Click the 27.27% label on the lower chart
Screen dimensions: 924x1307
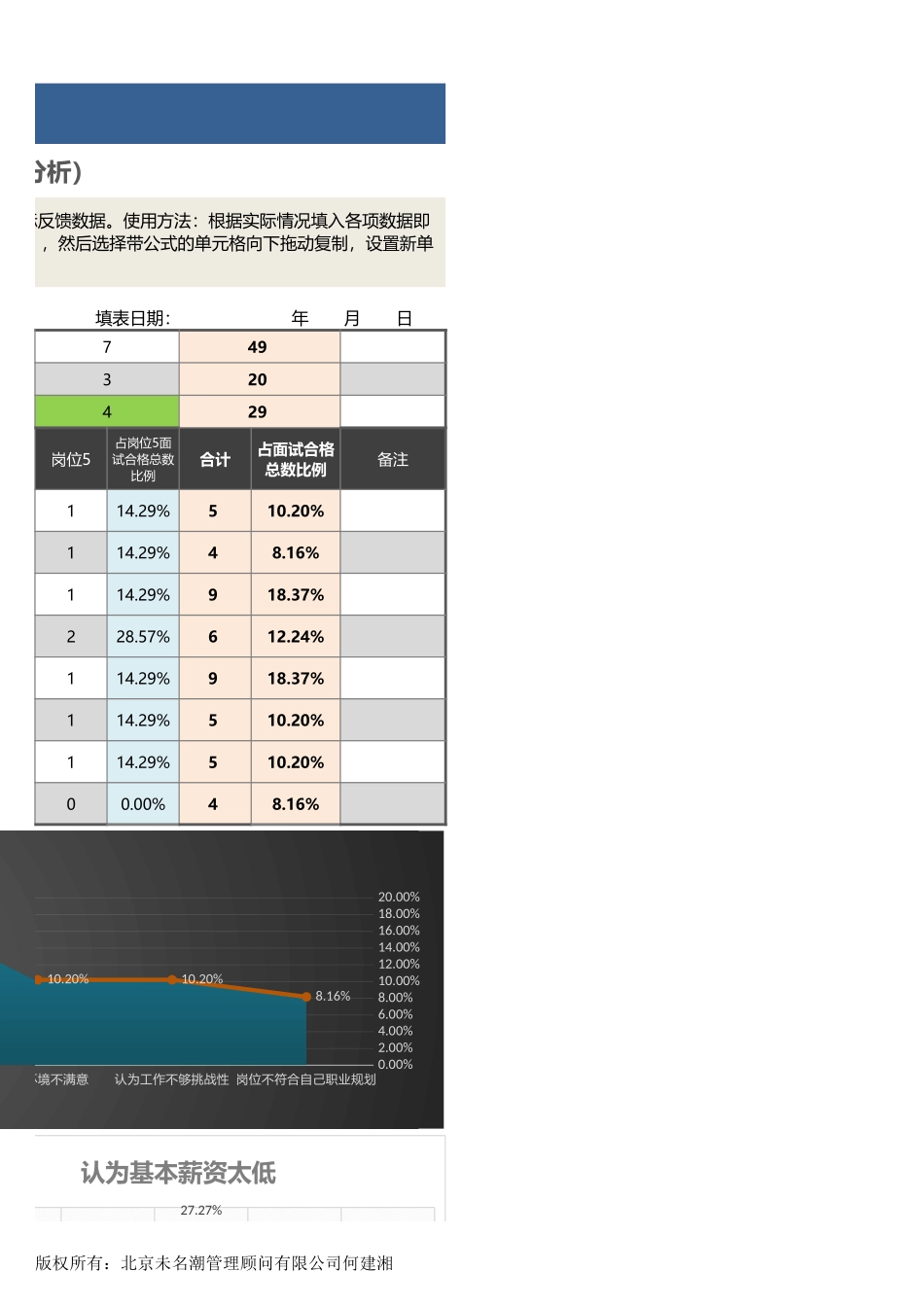pos(202,1211)
